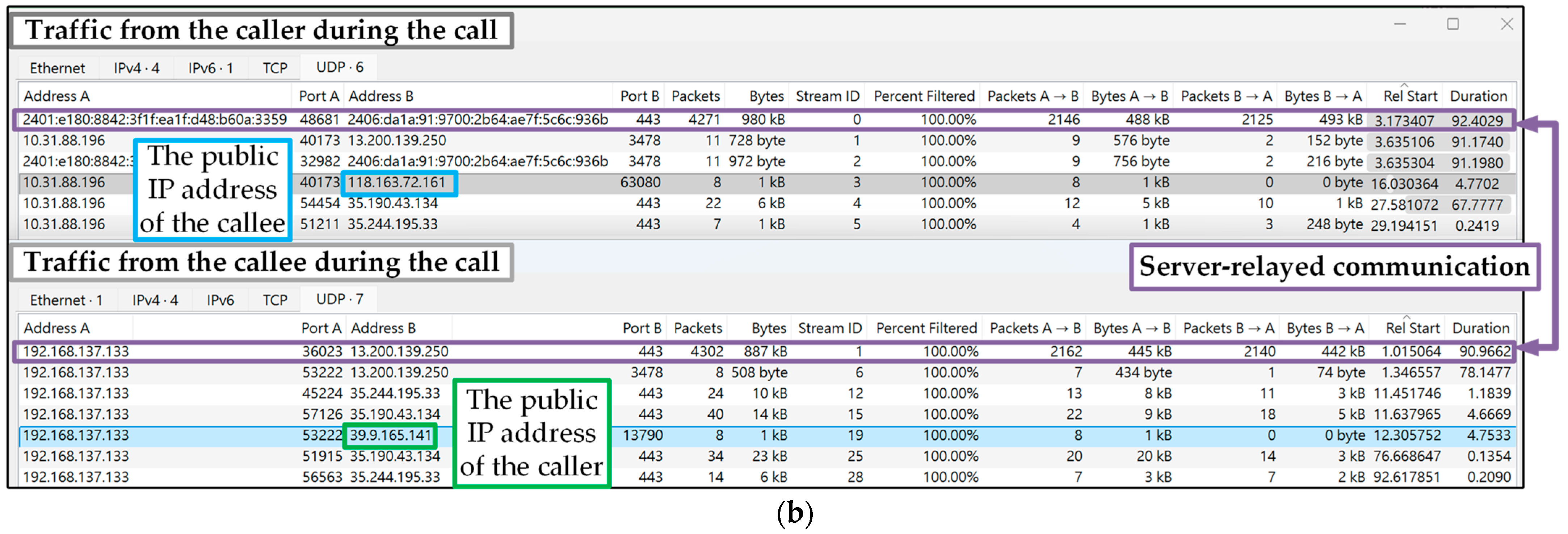The height and width of the screenshot is (534, 1568).
Task: Switch to UDP · 7 tab in callee panel
Action: [339, 299]
